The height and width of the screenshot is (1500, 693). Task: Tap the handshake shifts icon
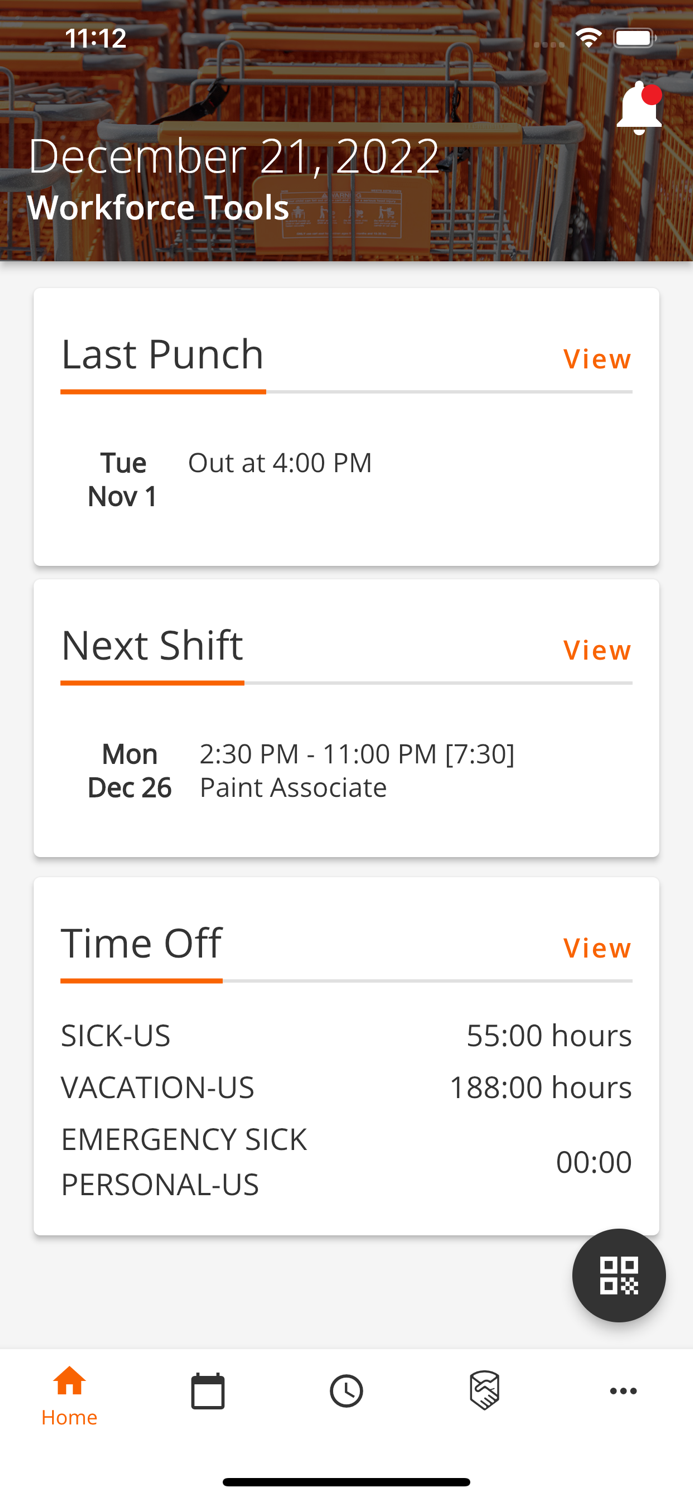[485, 1389]
